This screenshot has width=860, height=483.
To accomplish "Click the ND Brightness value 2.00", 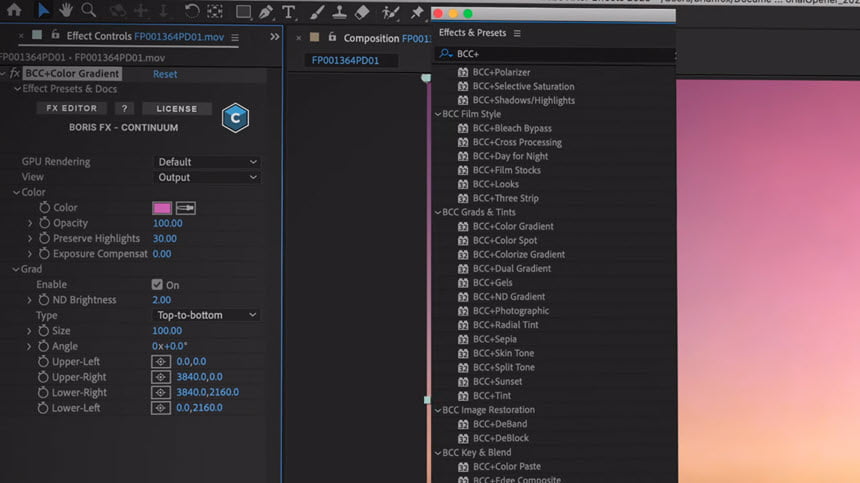I will pos(161,300).
